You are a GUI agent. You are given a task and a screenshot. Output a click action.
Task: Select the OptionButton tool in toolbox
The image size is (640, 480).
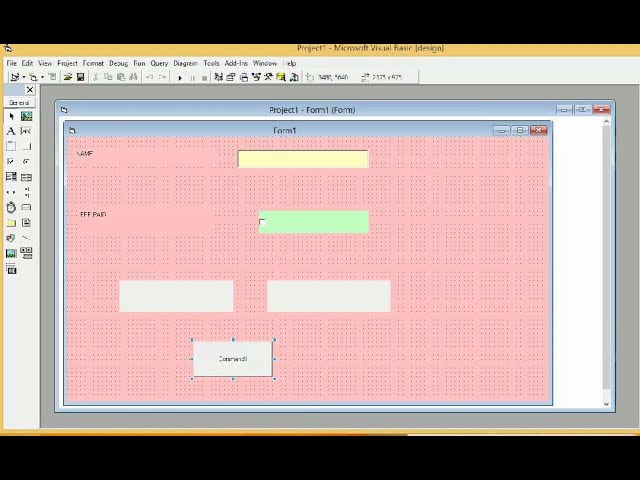pyautogui.click(x=26, y=162)
